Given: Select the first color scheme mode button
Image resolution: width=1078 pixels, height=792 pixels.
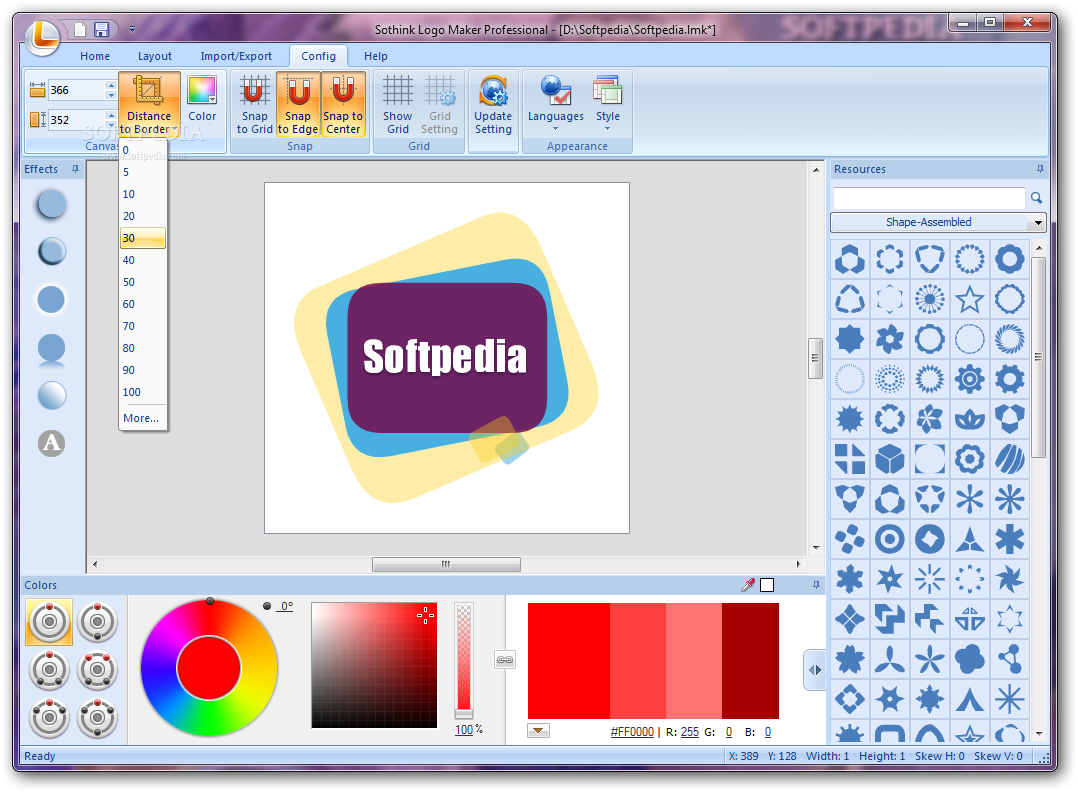Looking at the screenshot, I should click(x=49, y=622).
